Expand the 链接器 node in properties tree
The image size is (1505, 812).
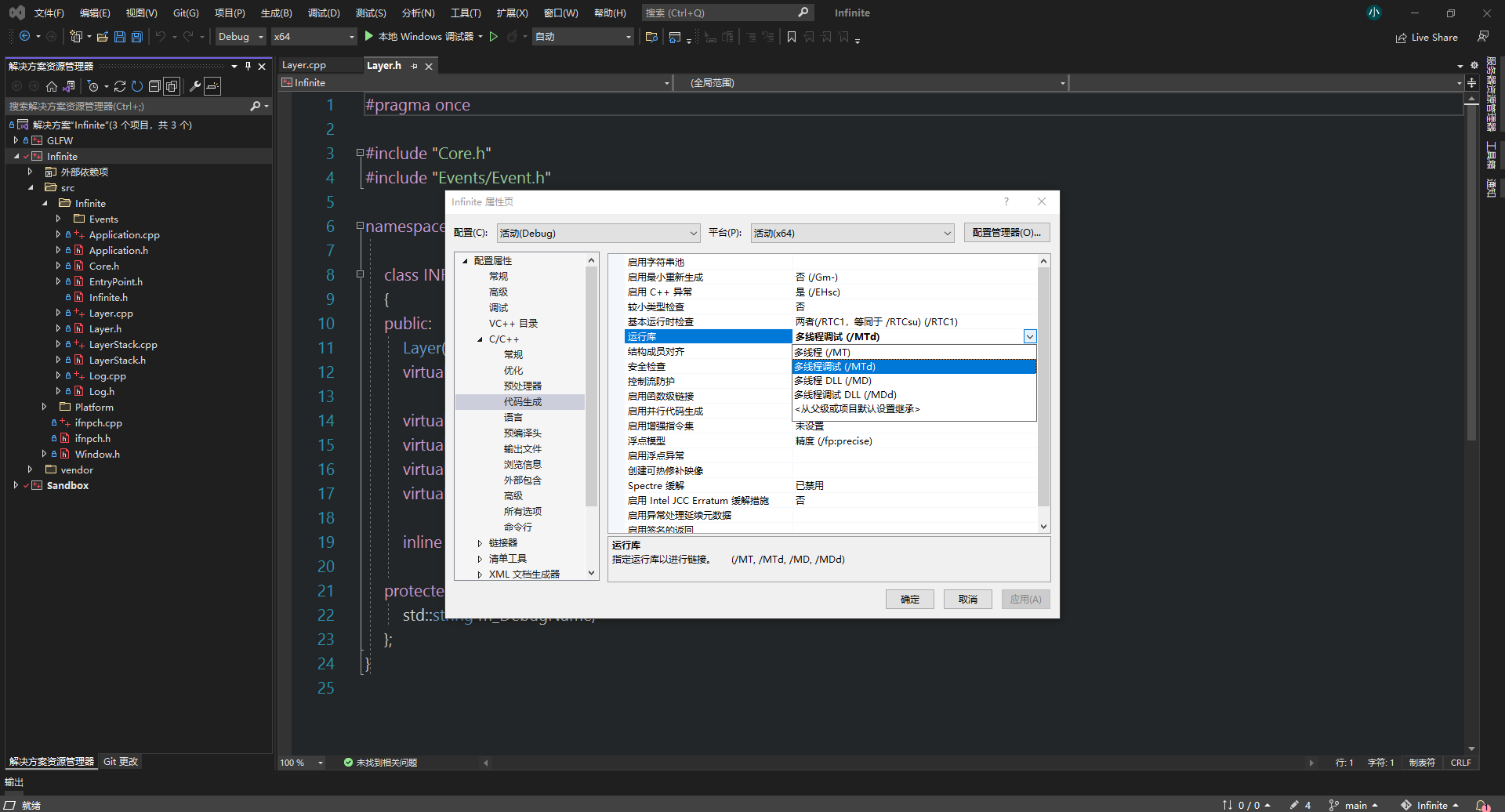[480, 542]
